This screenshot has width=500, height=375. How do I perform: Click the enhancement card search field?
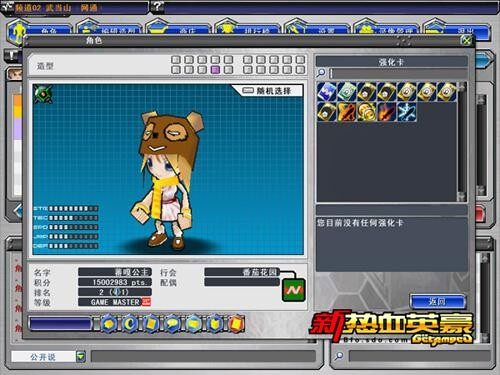click(398, 73)
